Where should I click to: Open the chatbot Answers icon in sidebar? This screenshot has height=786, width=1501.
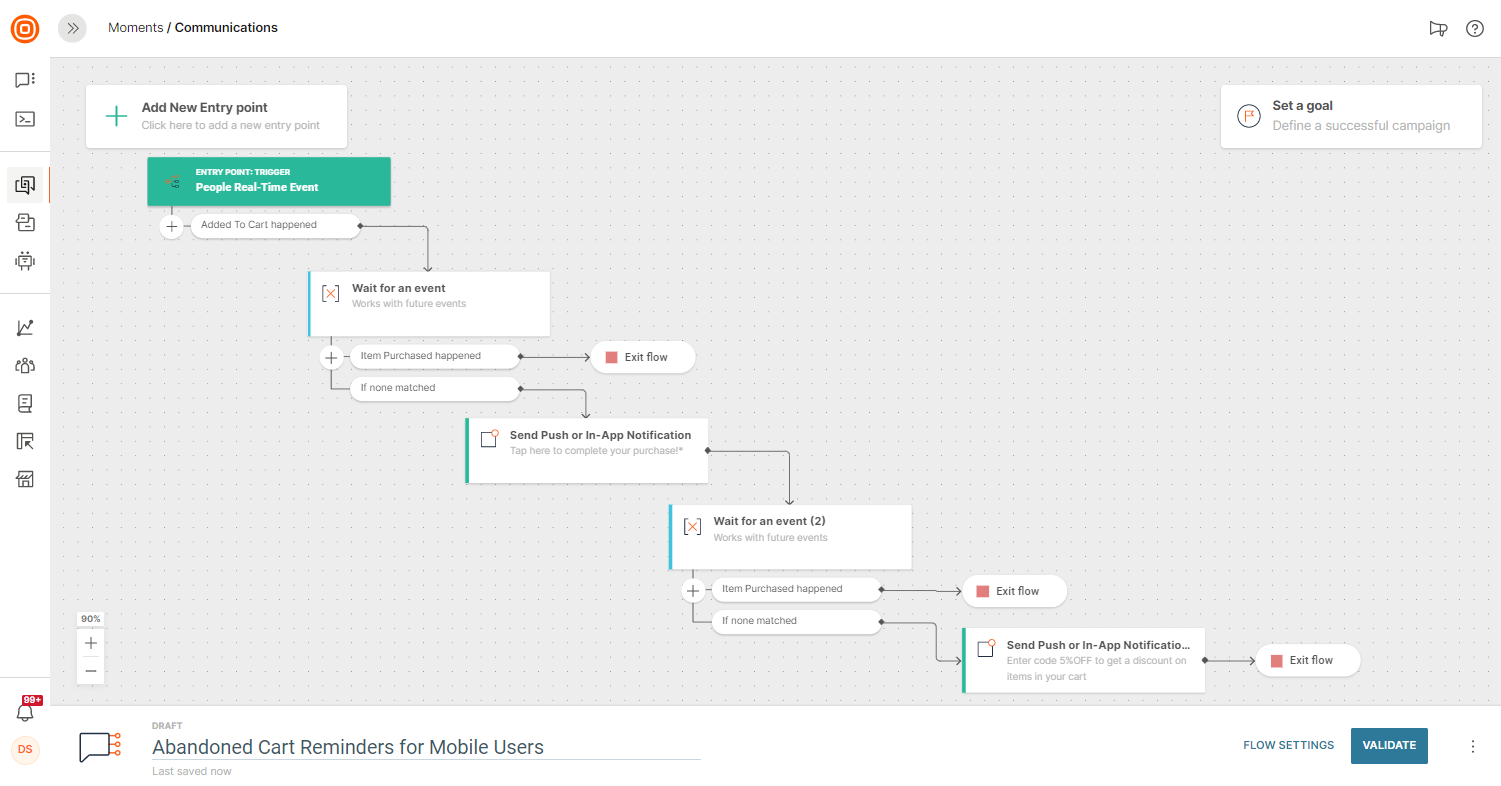[x=25, y=261]
